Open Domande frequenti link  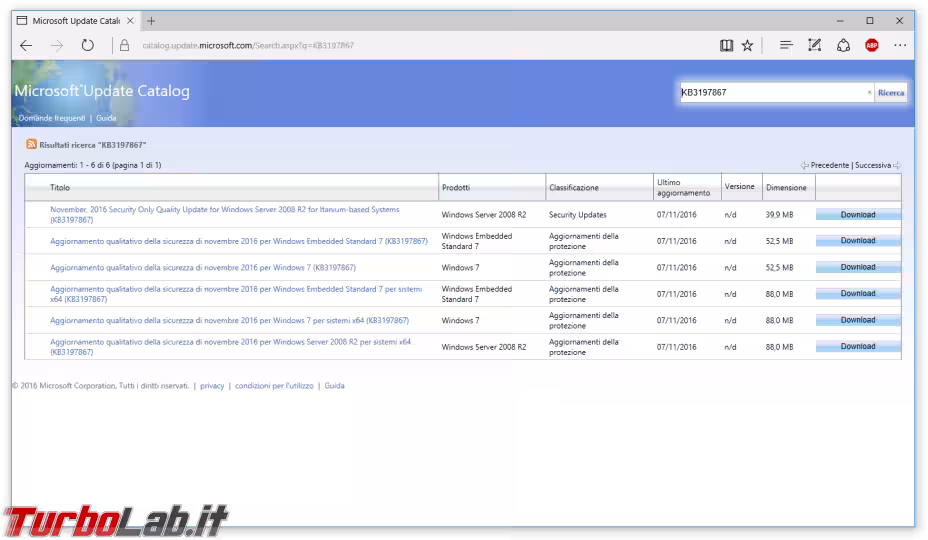click(52, 118)
